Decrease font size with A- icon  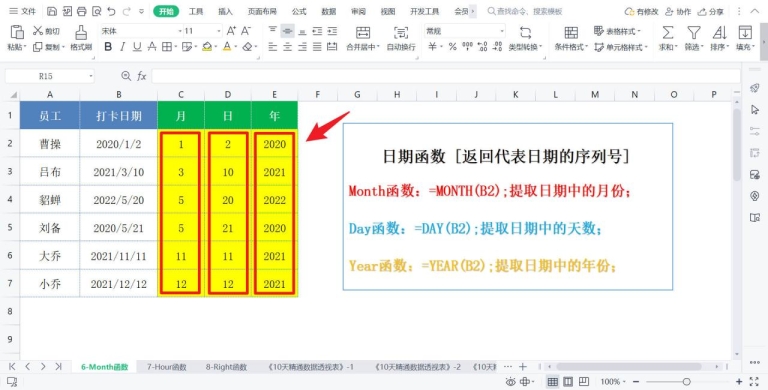coord(246,31)
